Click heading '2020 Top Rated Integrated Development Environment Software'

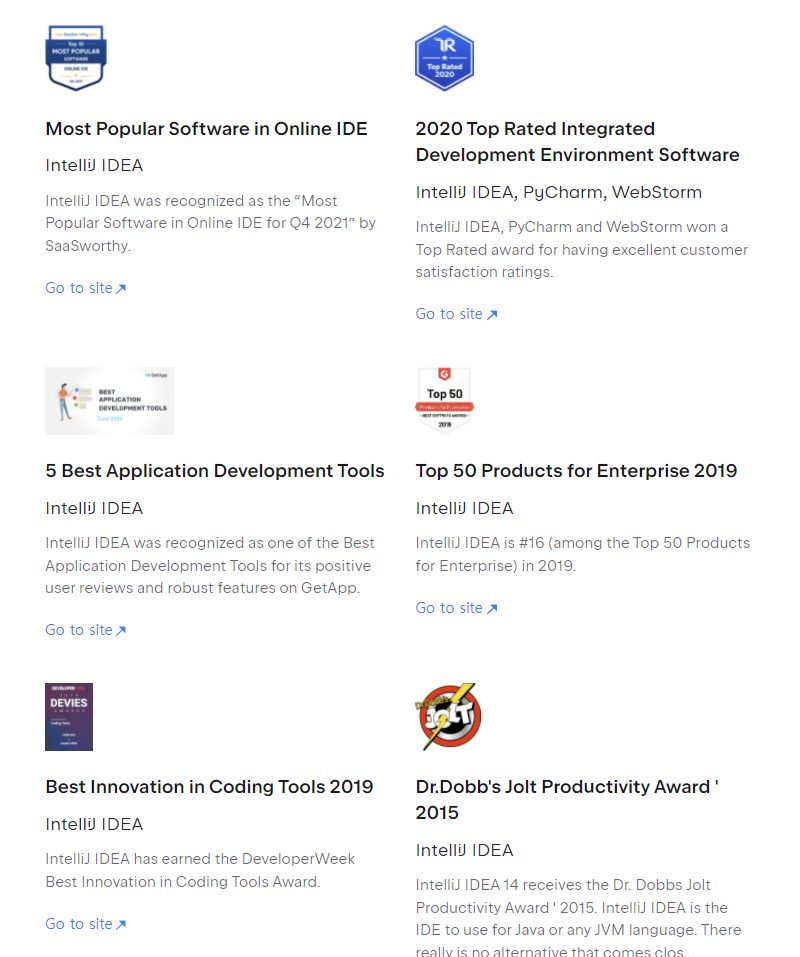[x=577, y=142]
